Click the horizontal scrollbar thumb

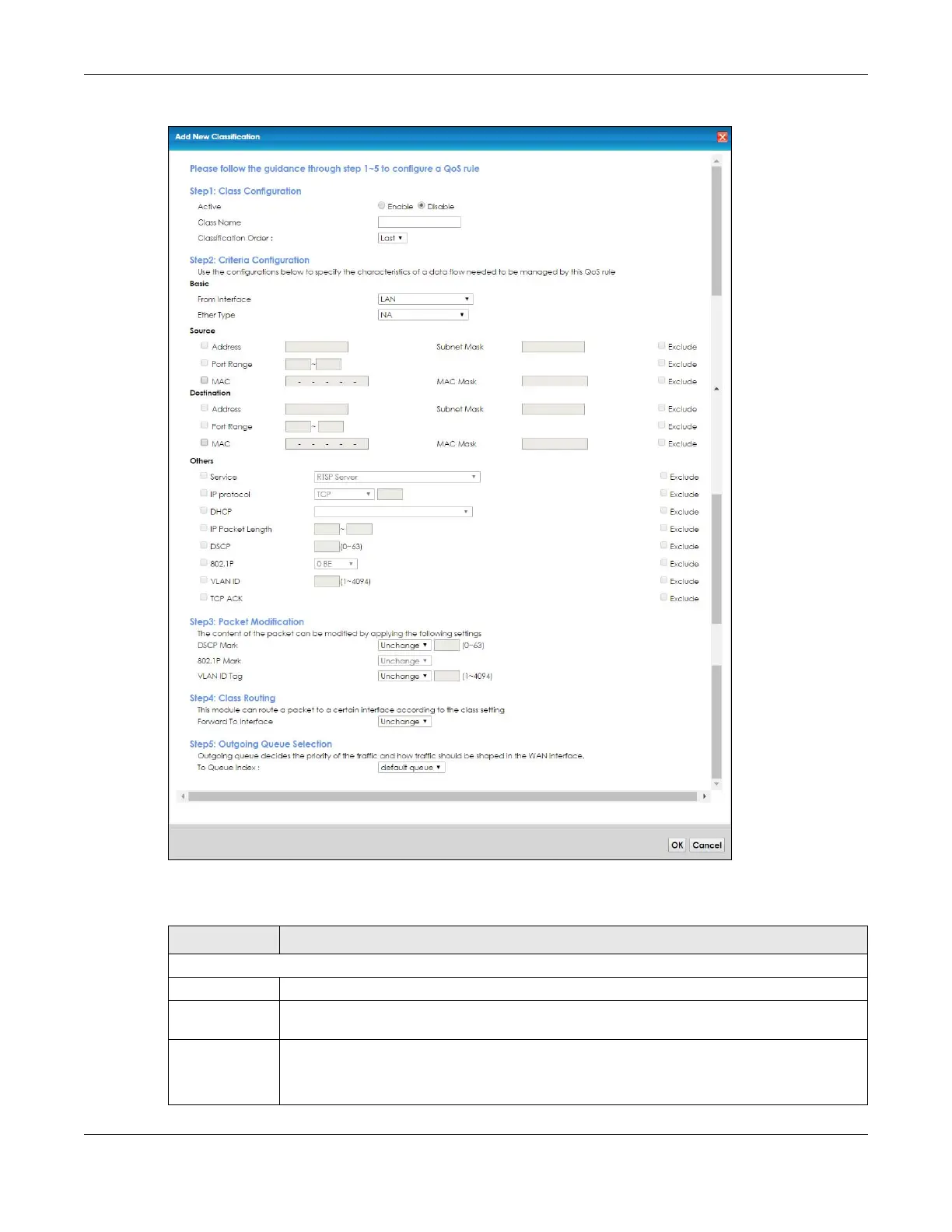(443, 796)
